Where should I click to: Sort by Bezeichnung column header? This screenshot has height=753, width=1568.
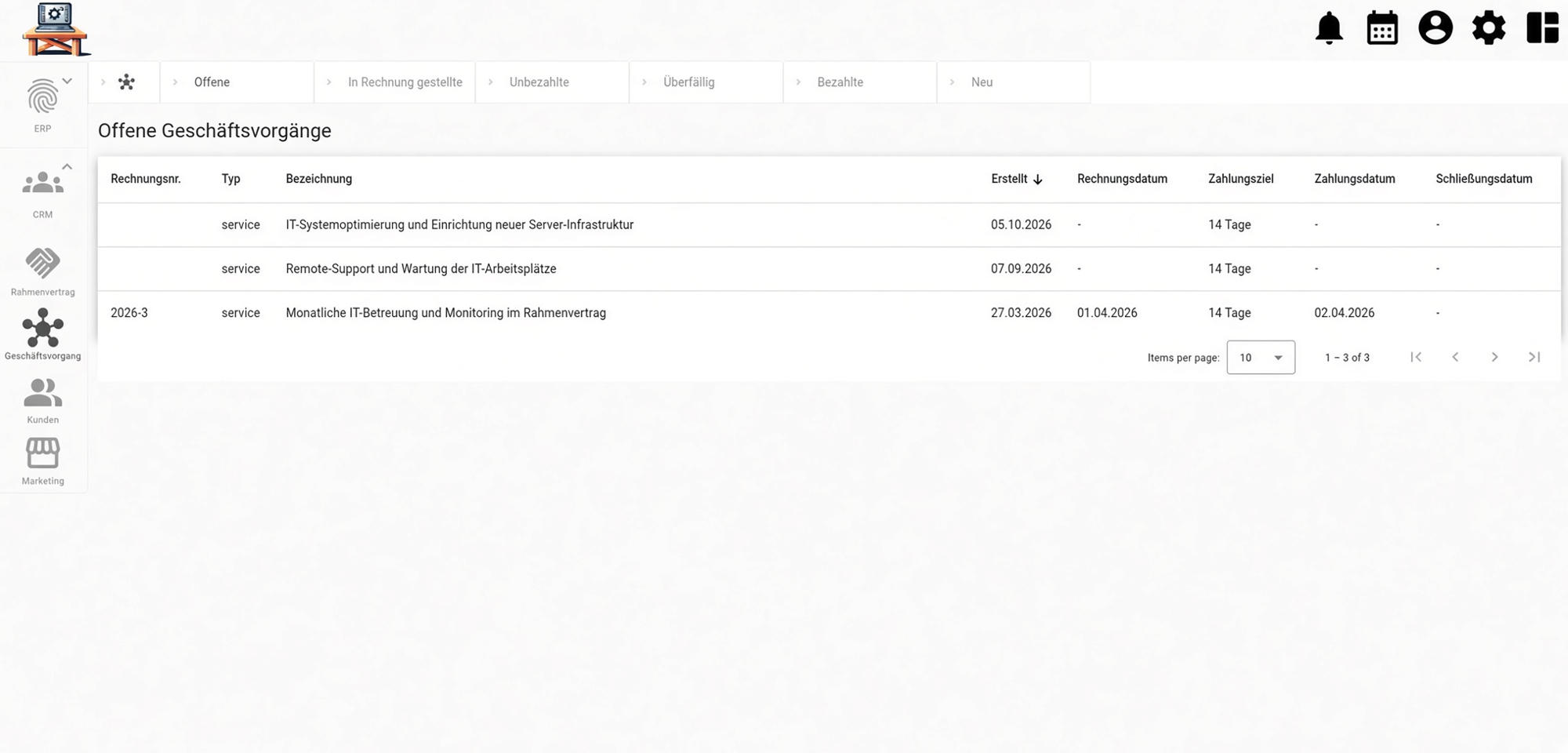coord(319,179)
